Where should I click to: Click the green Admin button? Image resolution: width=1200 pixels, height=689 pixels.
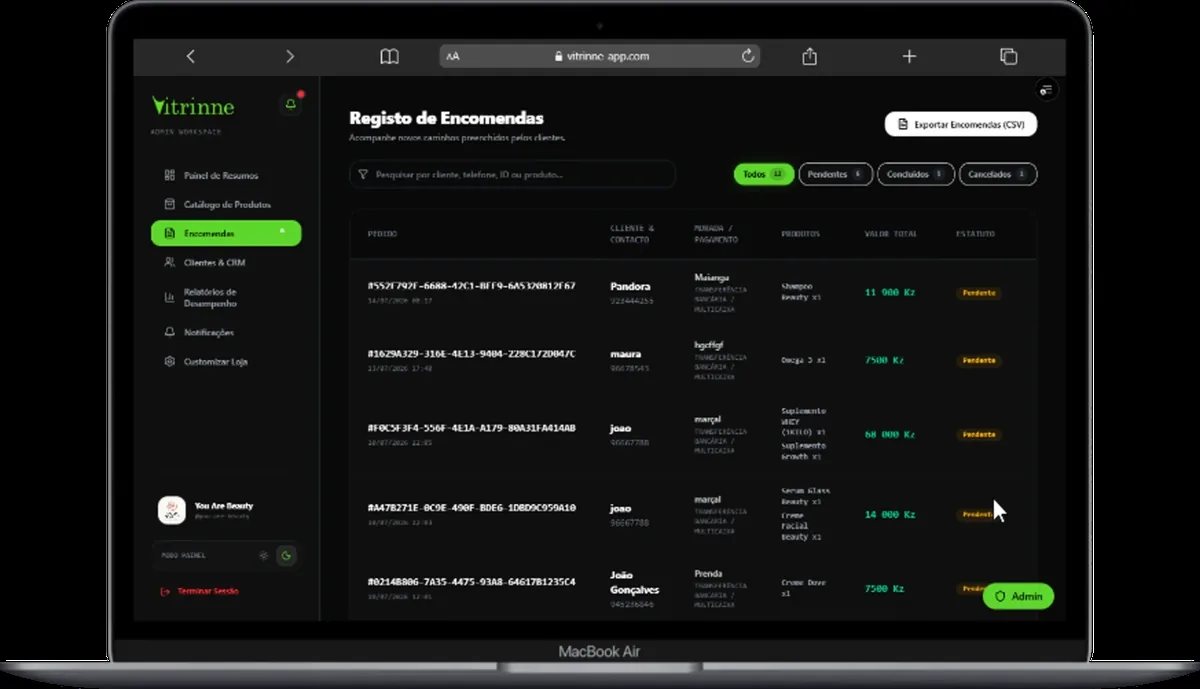pos(1018,596)
